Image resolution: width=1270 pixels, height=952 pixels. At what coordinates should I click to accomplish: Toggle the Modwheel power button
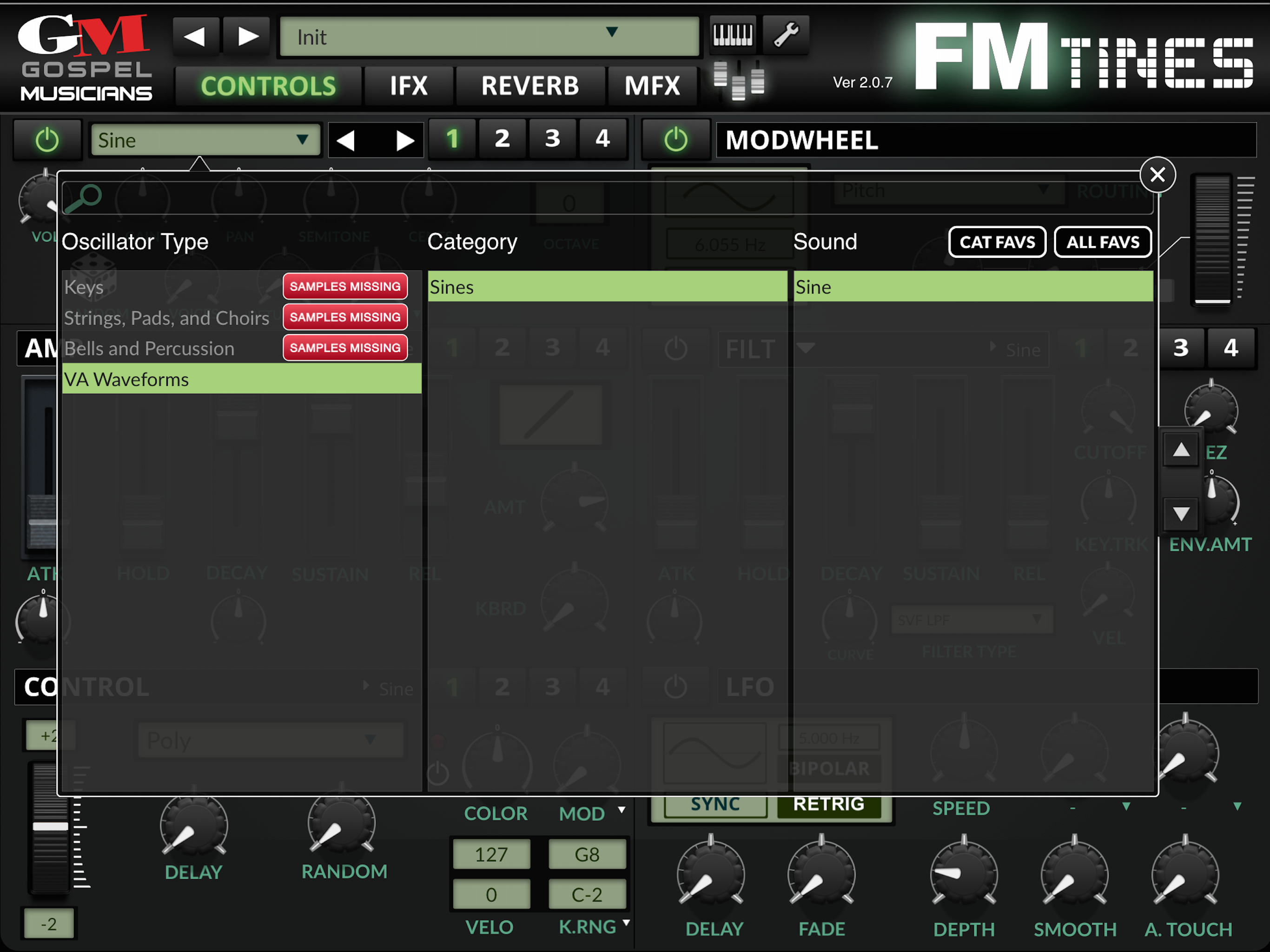point(676,139)
